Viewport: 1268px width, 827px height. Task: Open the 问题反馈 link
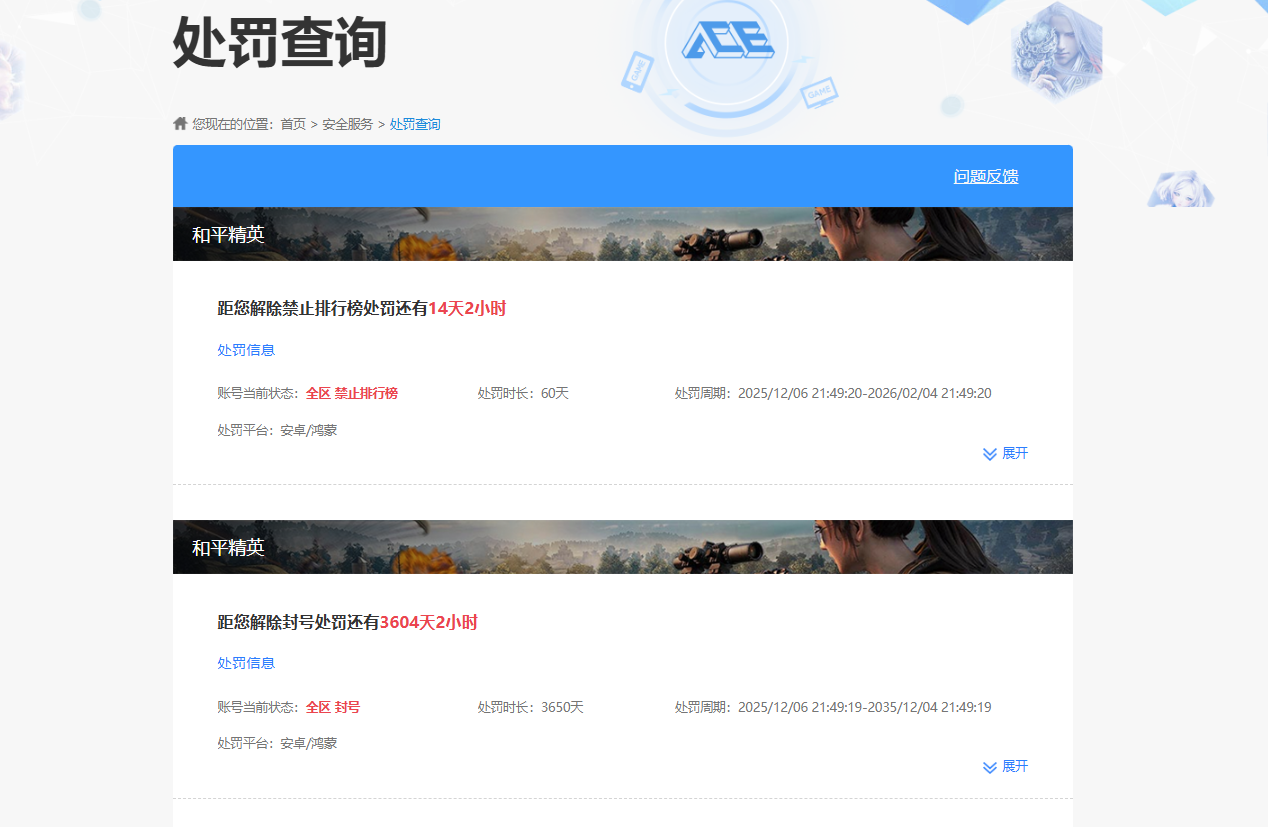tap(985, 176)
